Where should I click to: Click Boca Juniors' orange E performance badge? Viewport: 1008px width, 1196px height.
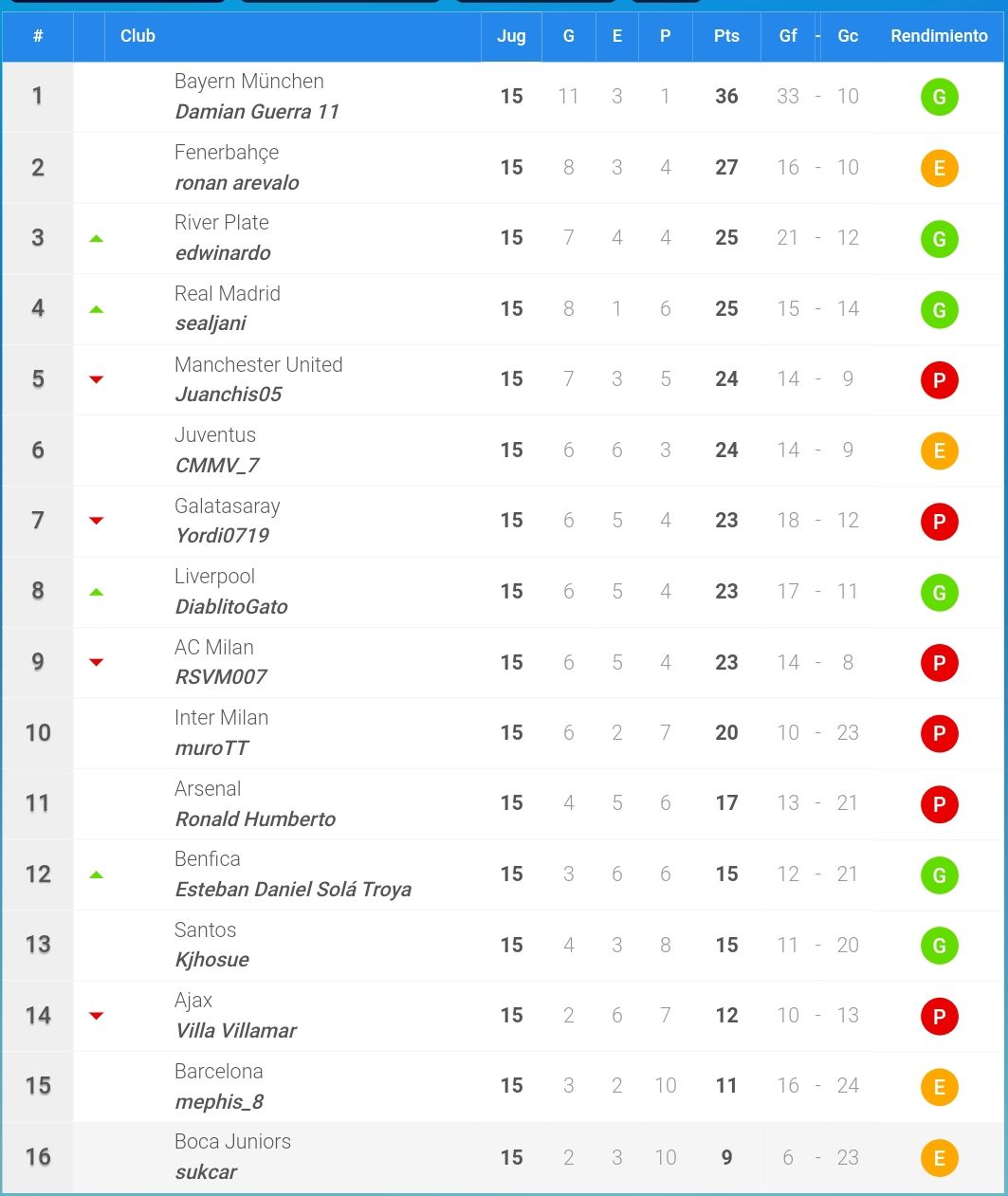939,1158
